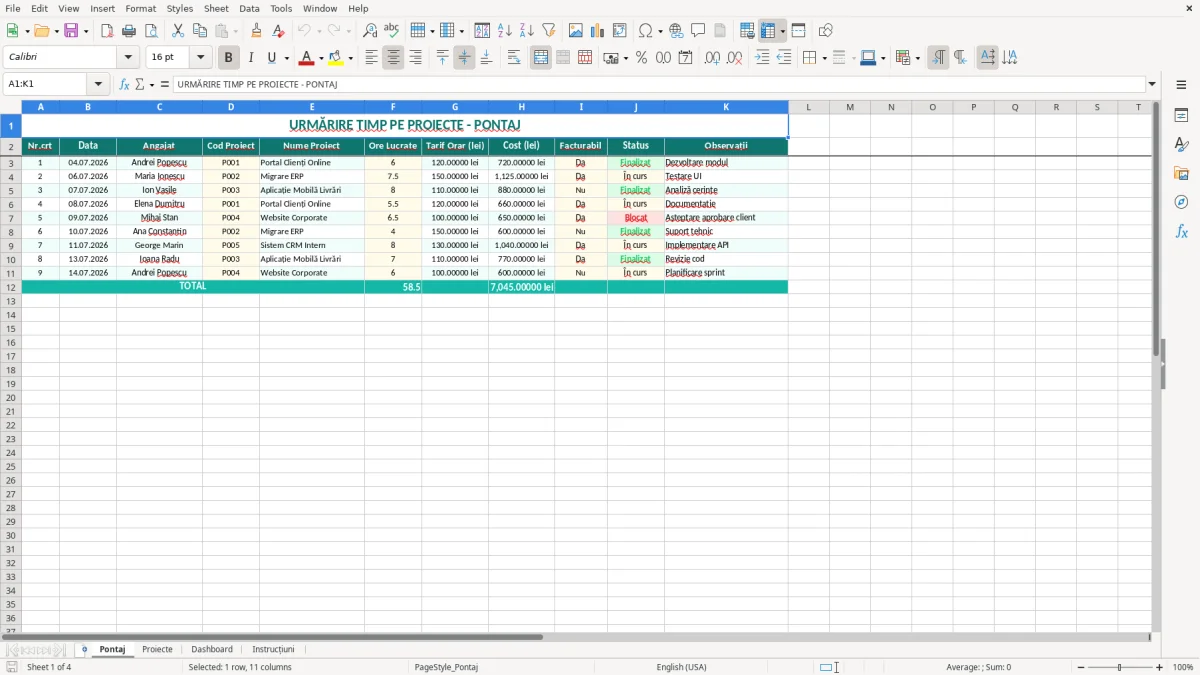The width and height of the screenshot is (1200, 675).
Task: Export directly as PDF
Action: [x=107, y=31]
